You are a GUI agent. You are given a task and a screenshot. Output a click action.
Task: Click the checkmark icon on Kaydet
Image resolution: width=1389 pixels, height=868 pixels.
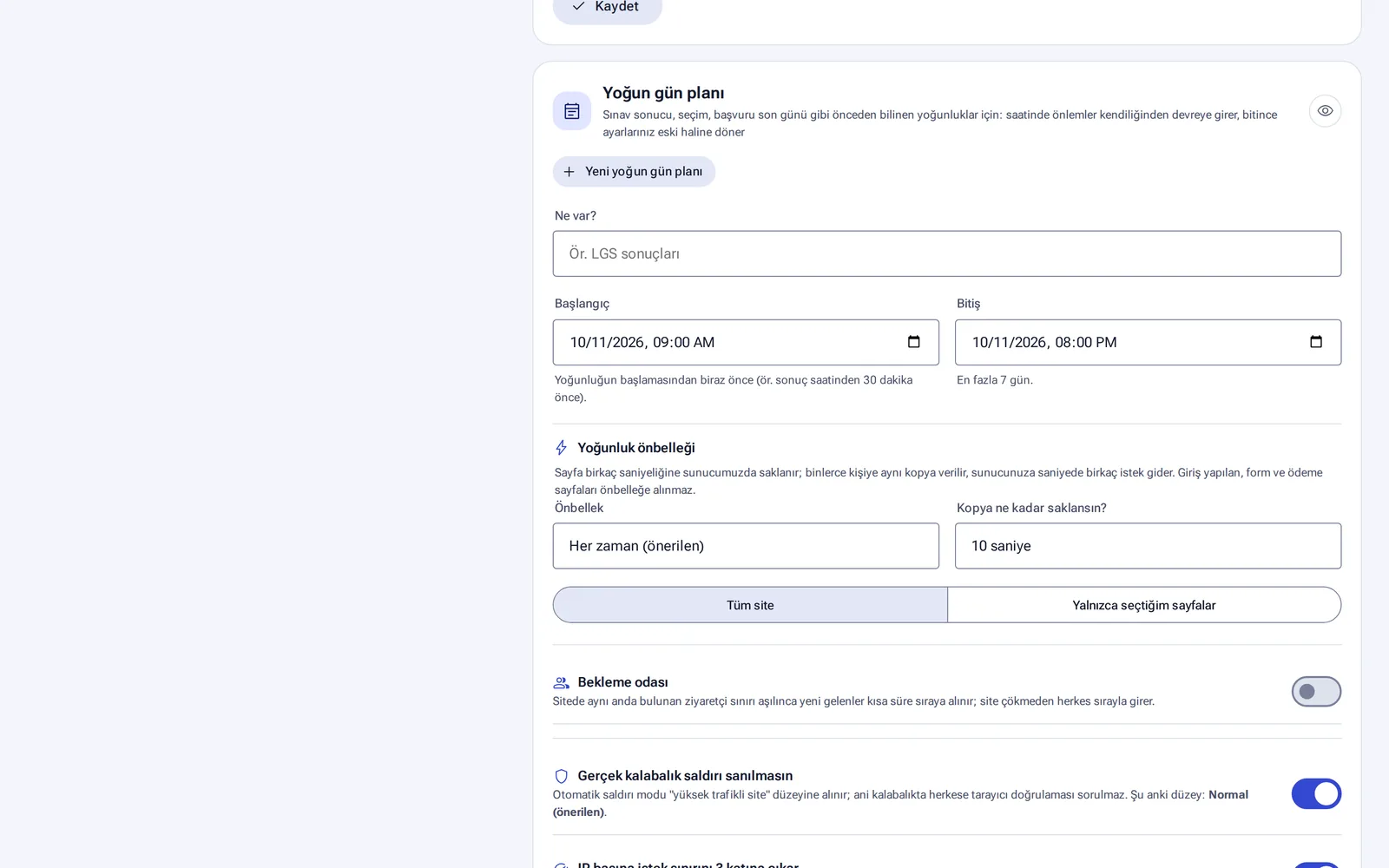(x=578, y=6)
